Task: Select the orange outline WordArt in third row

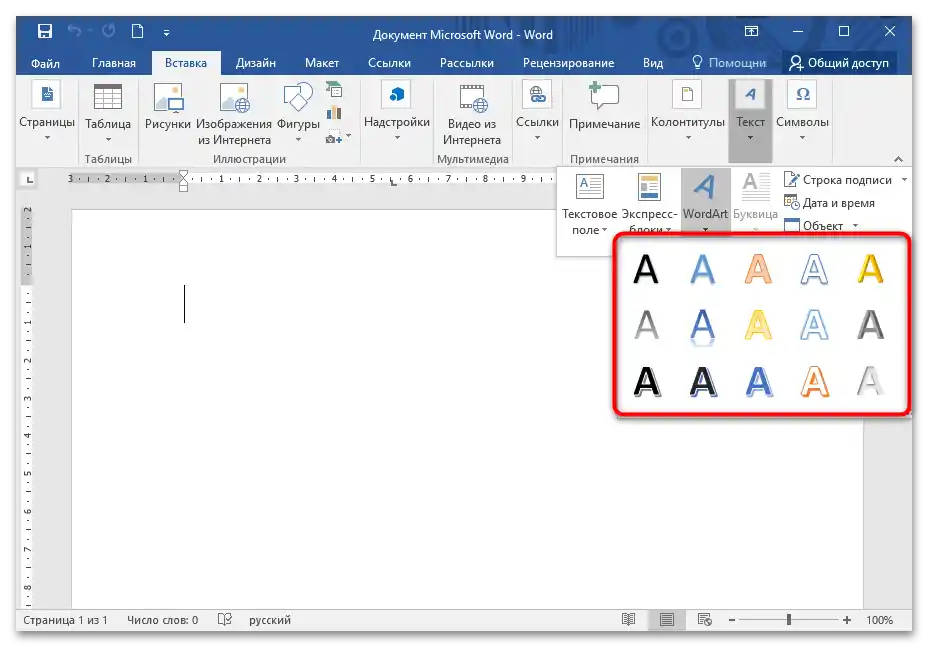Action: pyautogui.click(x=814, y=381)
